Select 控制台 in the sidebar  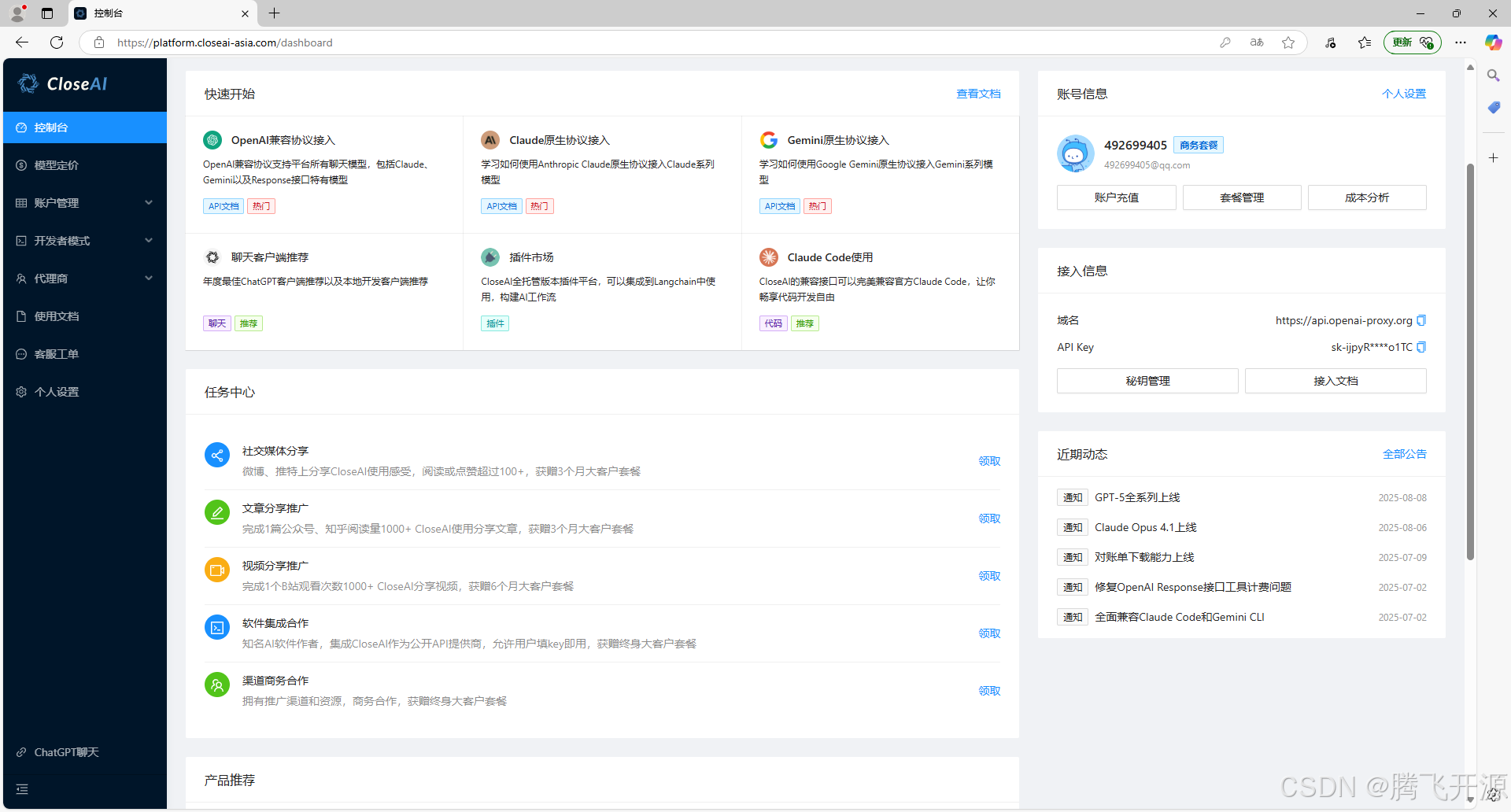coord(85,127)
